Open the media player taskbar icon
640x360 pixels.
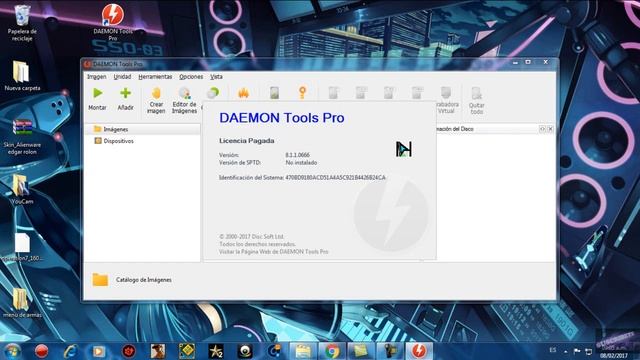click(x=99, y=351)
